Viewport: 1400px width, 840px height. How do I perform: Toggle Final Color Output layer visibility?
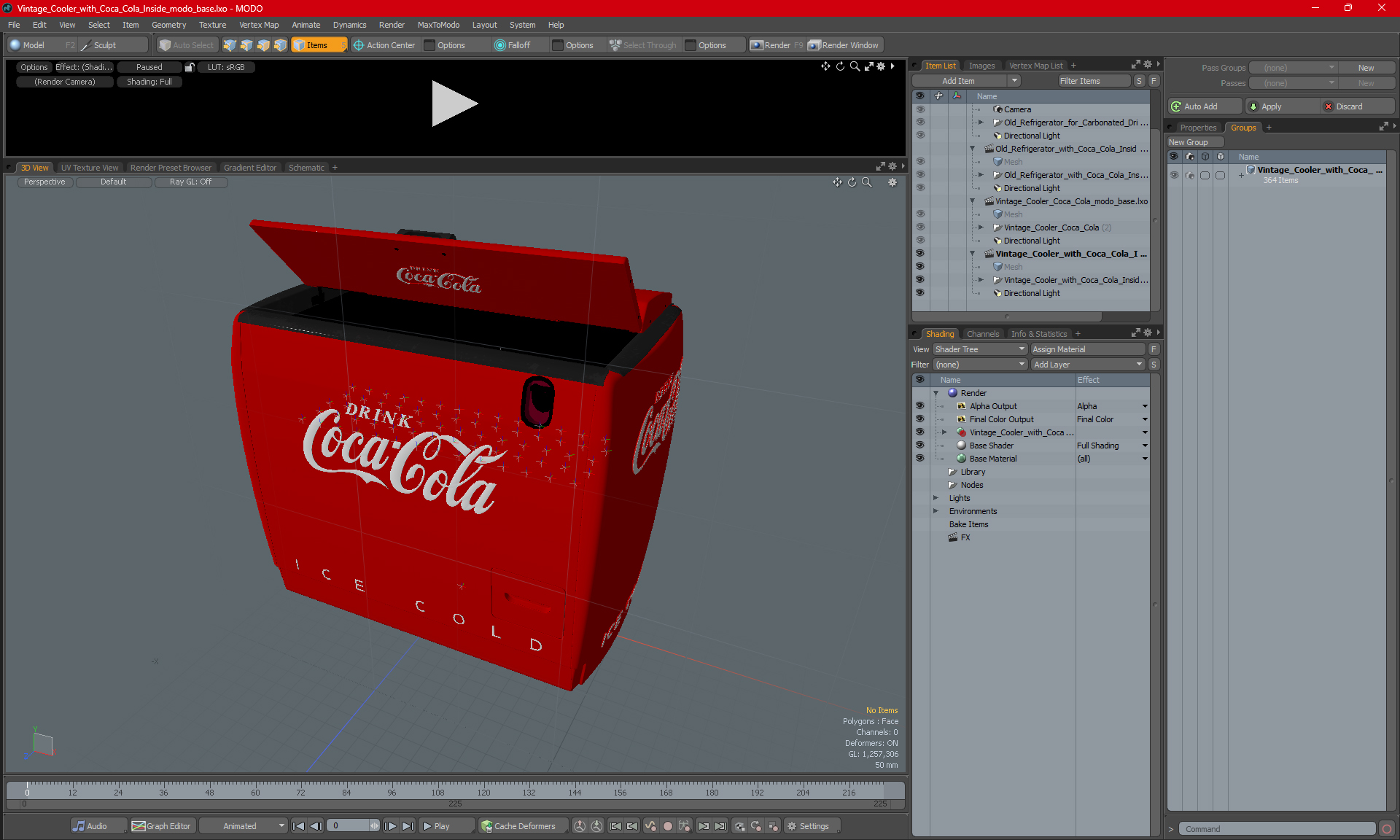[919, 419]
